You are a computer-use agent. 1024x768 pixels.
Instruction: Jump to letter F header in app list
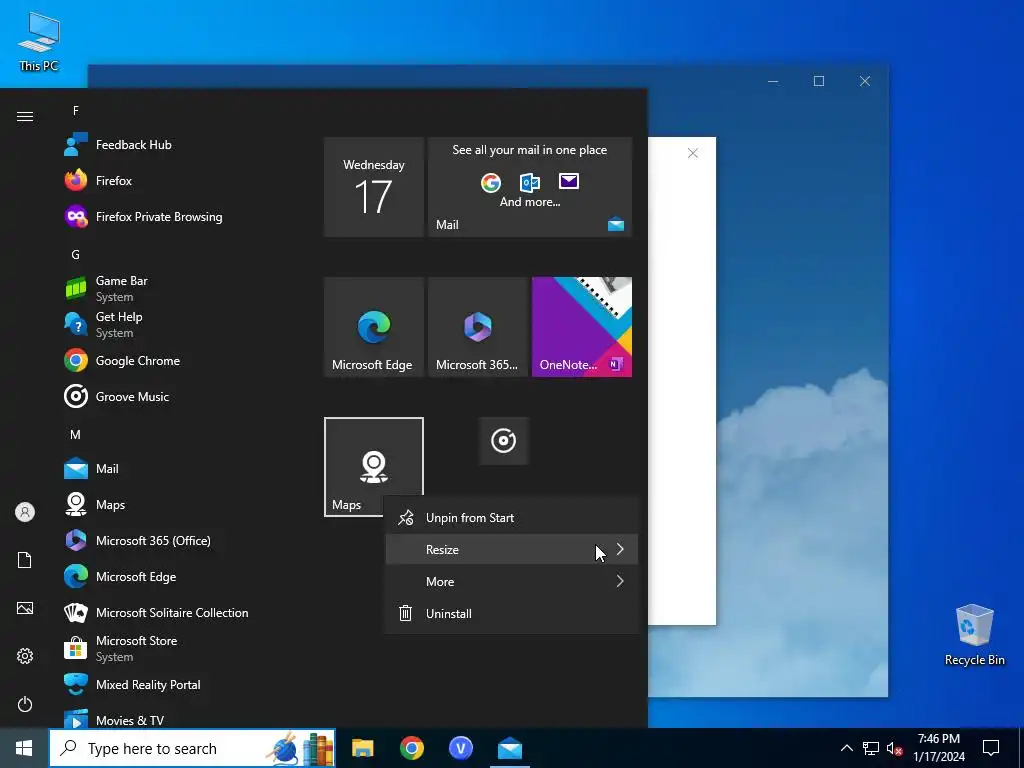coord(76,110)
